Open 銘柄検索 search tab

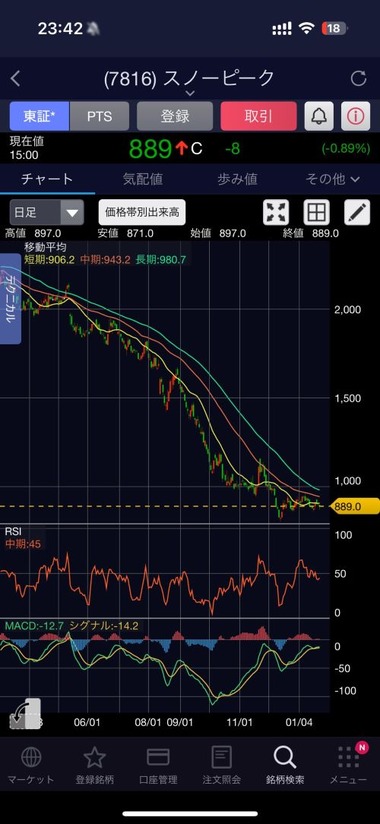tap(285, 766)
